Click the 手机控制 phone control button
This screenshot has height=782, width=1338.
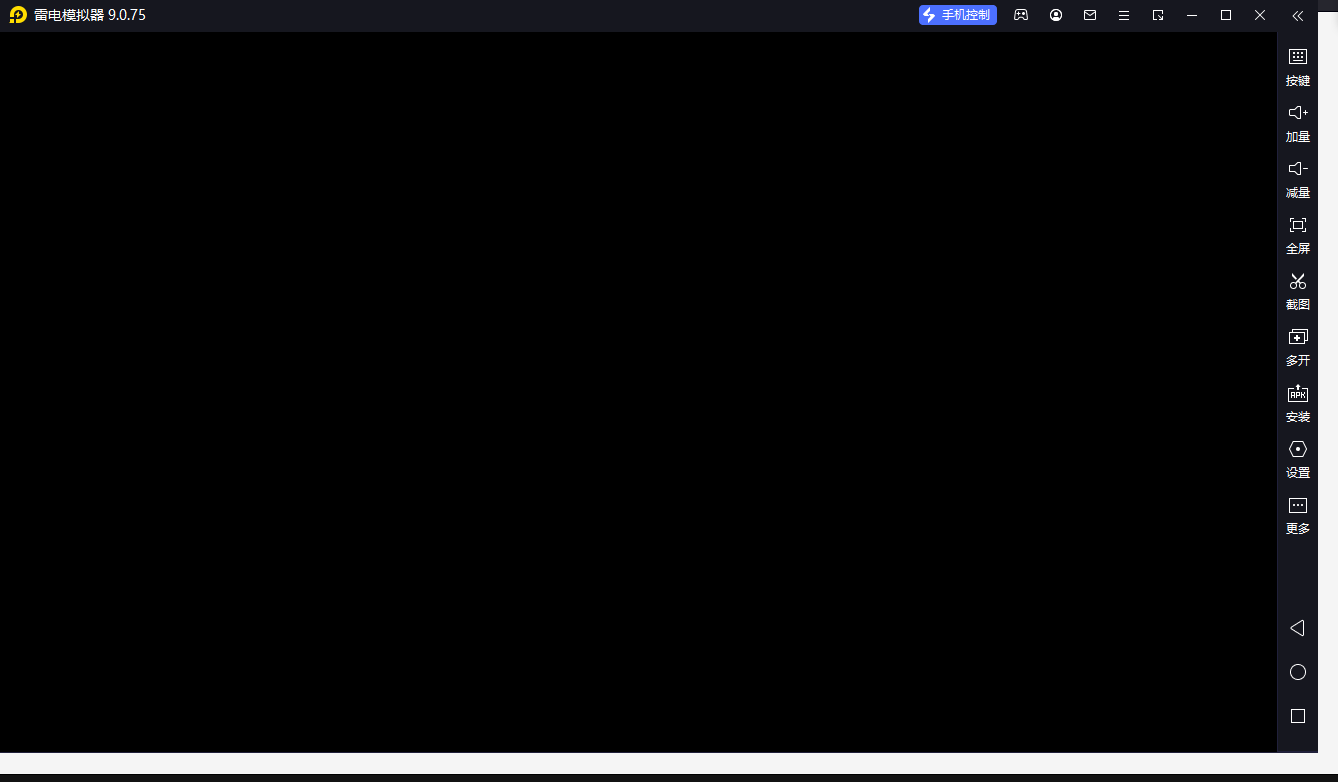click(957, 15)
